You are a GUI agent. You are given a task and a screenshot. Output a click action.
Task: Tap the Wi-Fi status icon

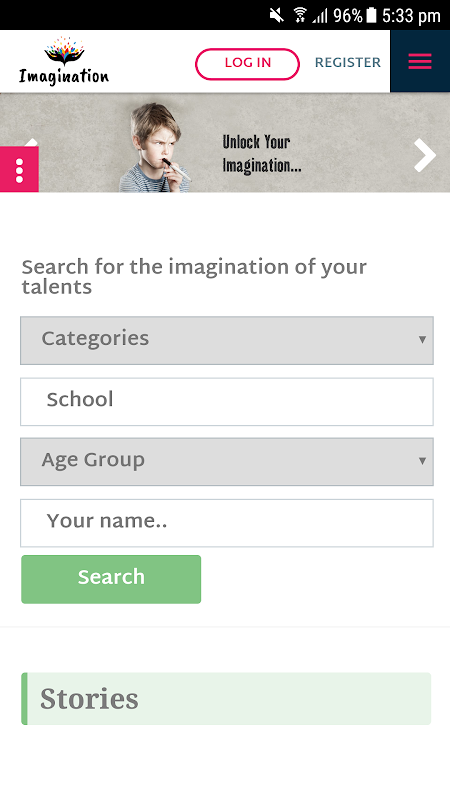(300, 15)
